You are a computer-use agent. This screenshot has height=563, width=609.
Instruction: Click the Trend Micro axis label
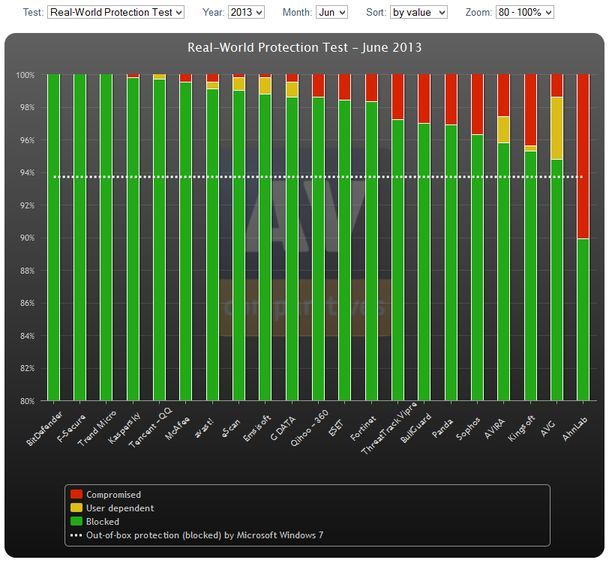(x=96, y=428)
